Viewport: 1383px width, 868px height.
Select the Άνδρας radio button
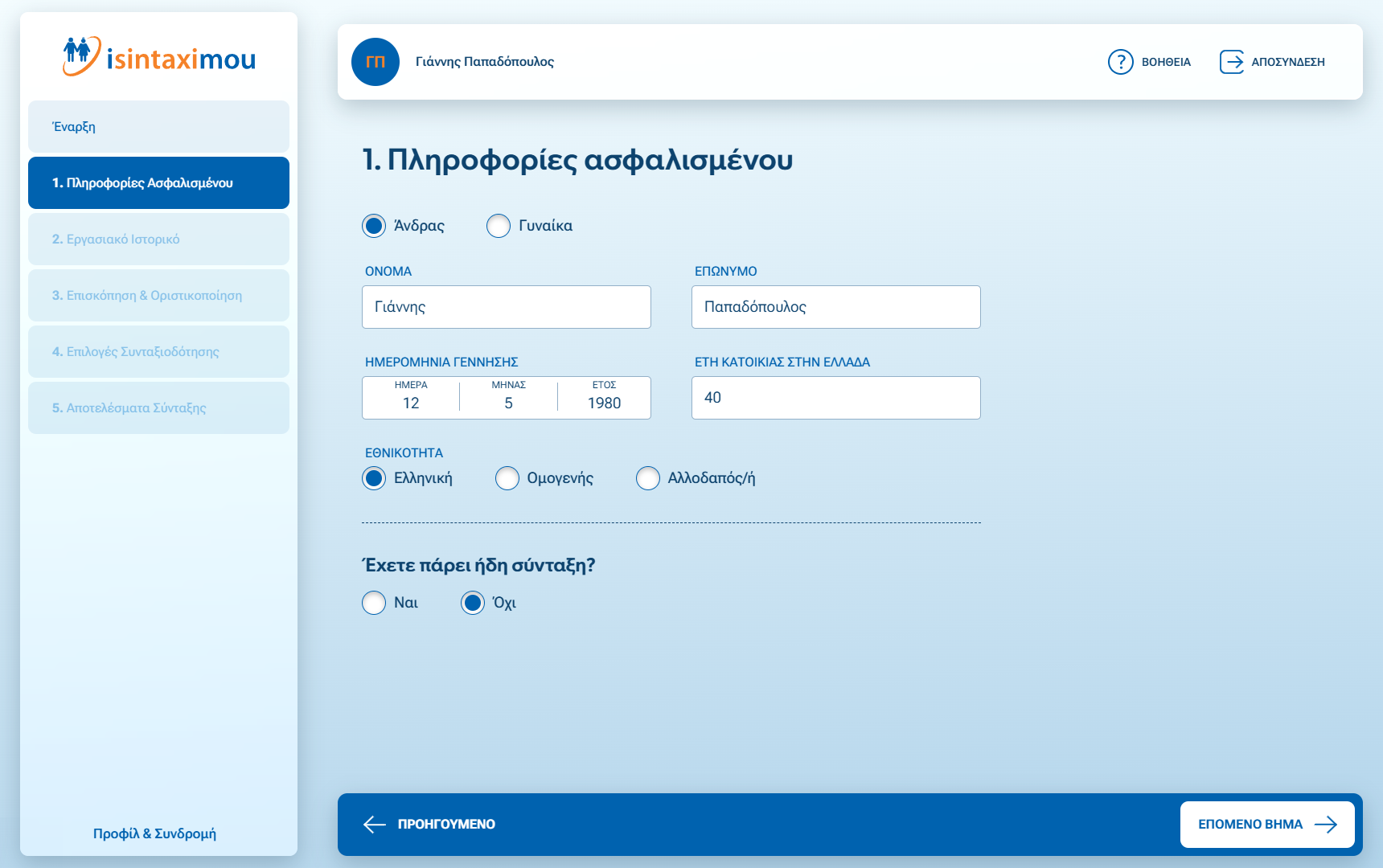374,226
